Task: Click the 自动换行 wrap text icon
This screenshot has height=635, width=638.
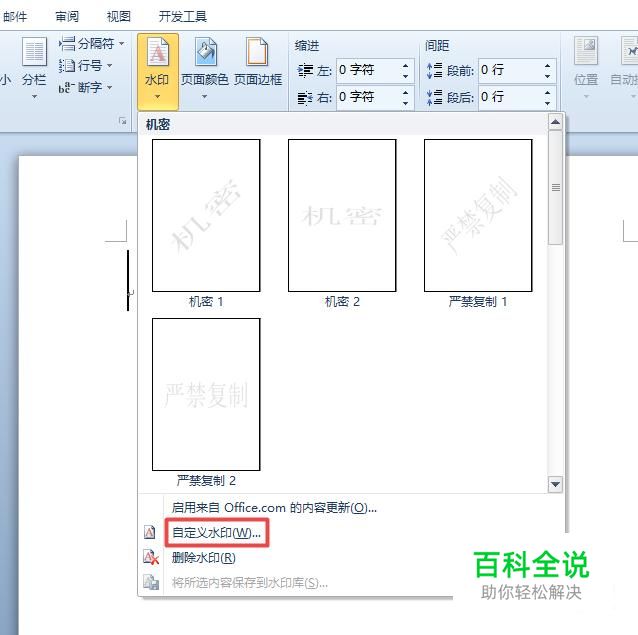Action: (x=629, y=51)
